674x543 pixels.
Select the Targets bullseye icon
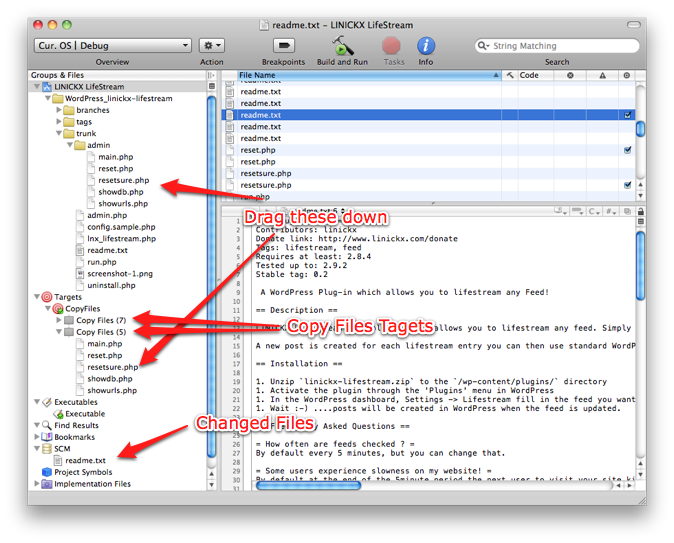coord(47,297)
